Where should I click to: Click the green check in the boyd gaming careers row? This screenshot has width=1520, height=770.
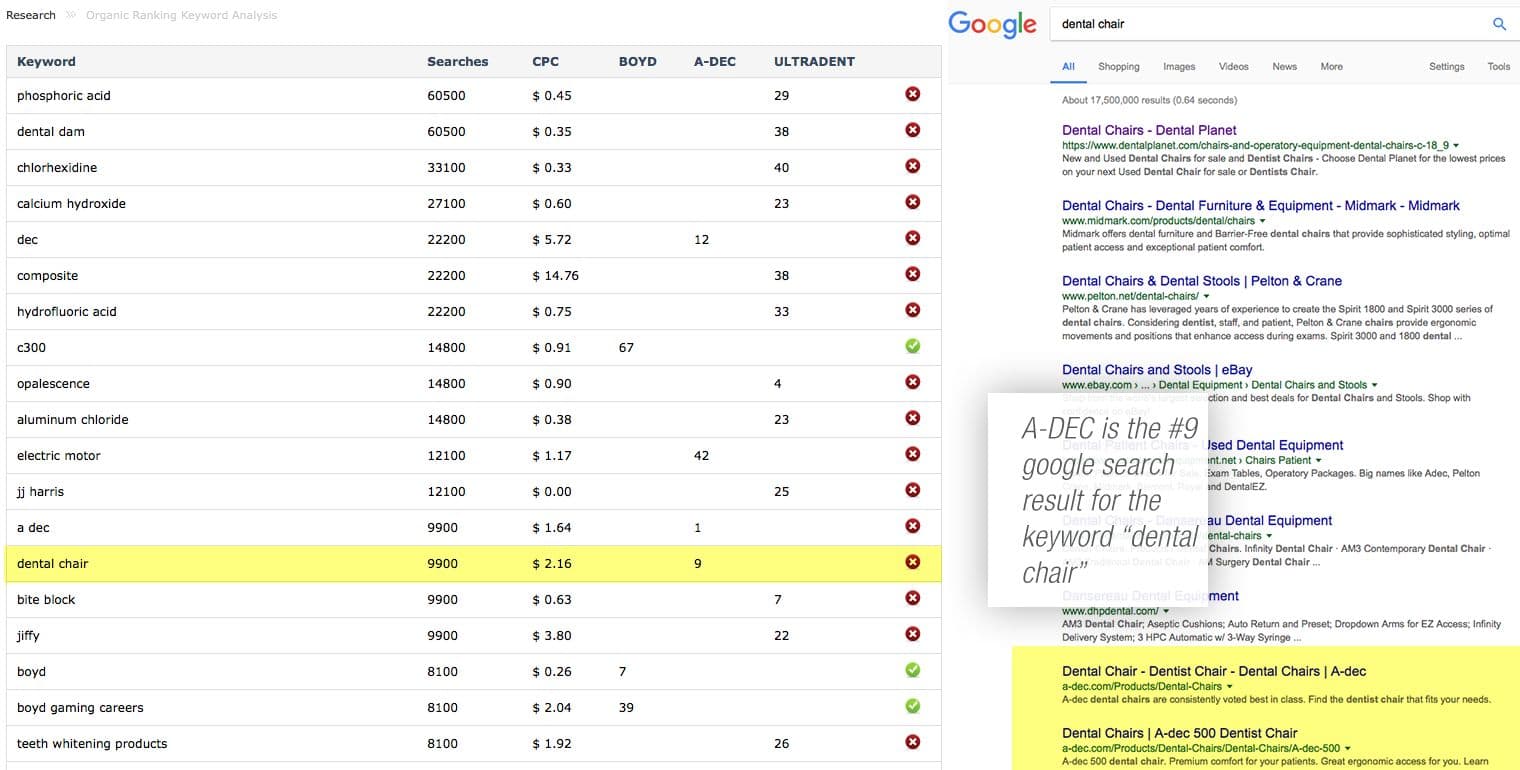pyautogui.click(x=912, y=706)
